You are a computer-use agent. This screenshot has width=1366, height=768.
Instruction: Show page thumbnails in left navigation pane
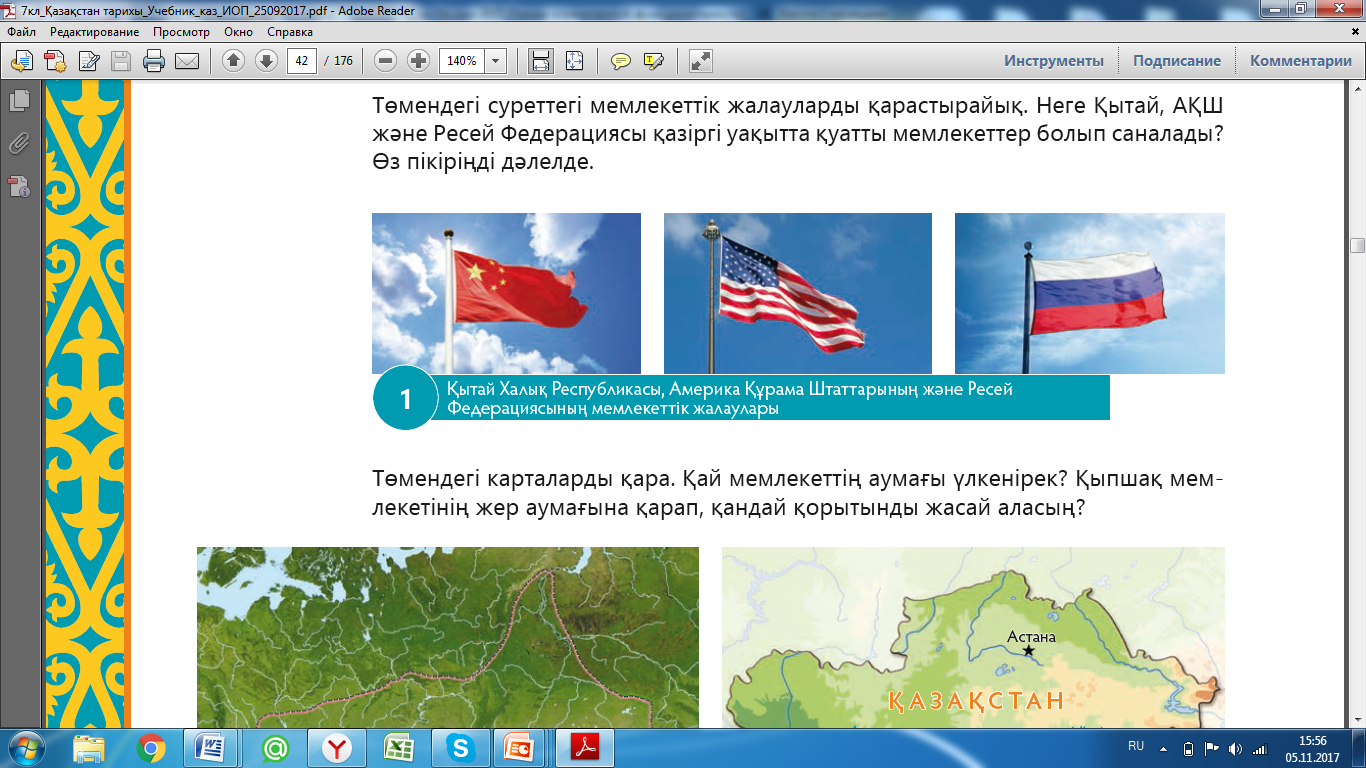click(19, 100)
